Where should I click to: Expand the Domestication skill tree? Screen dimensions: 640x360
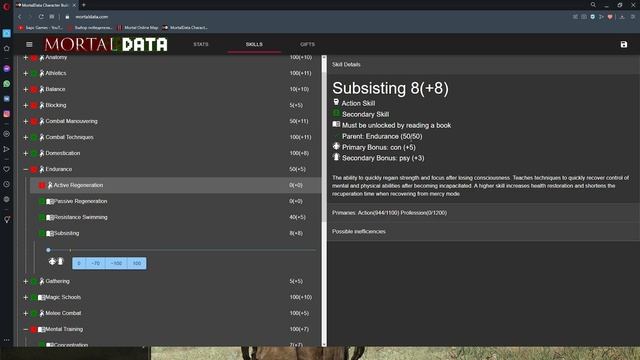(26, 153)
